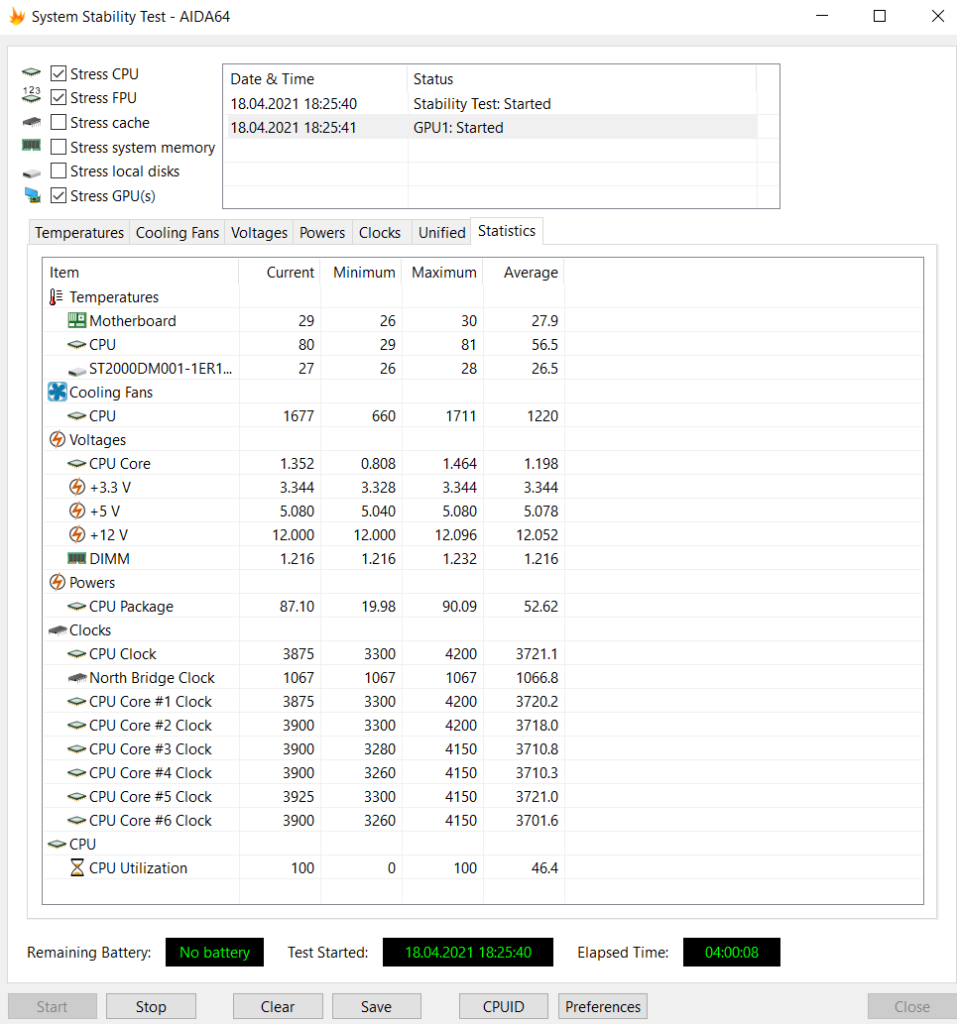This screenshot has height=1024, width=957.
Task: Switch to the Temperatures tab
Action: pos(79,232)
